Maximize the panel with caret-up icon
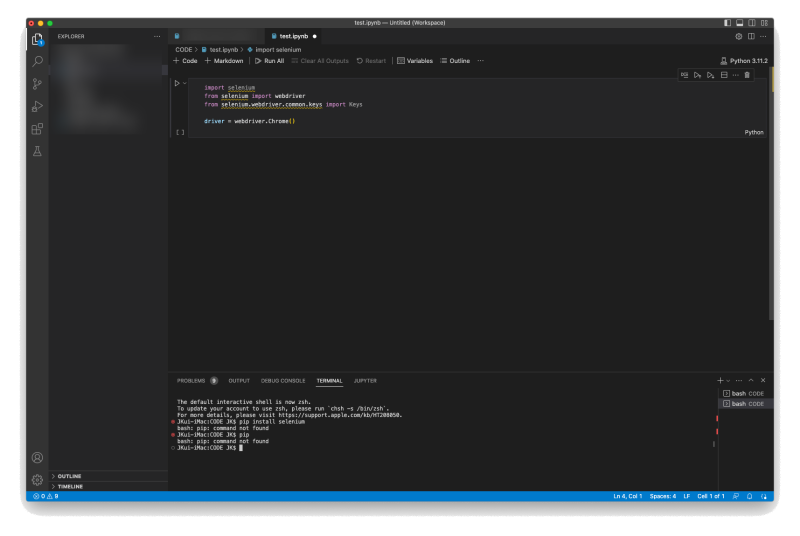Image resolution: width=800 pixels, height=536 pixels. [x=751, y=380]
